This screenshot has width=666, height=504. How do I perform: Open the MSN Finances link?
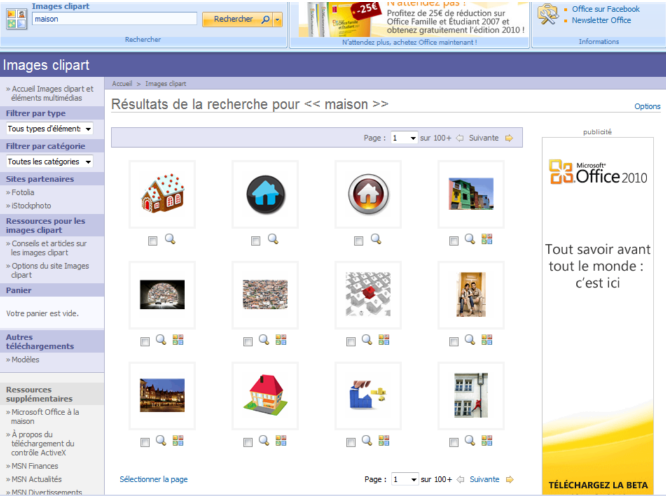34,466
